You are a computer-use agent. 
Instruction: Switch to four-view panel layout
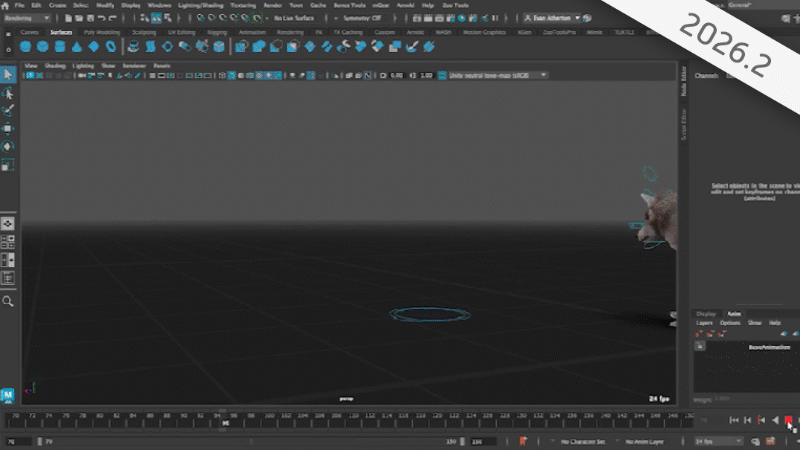pos(8,242)
